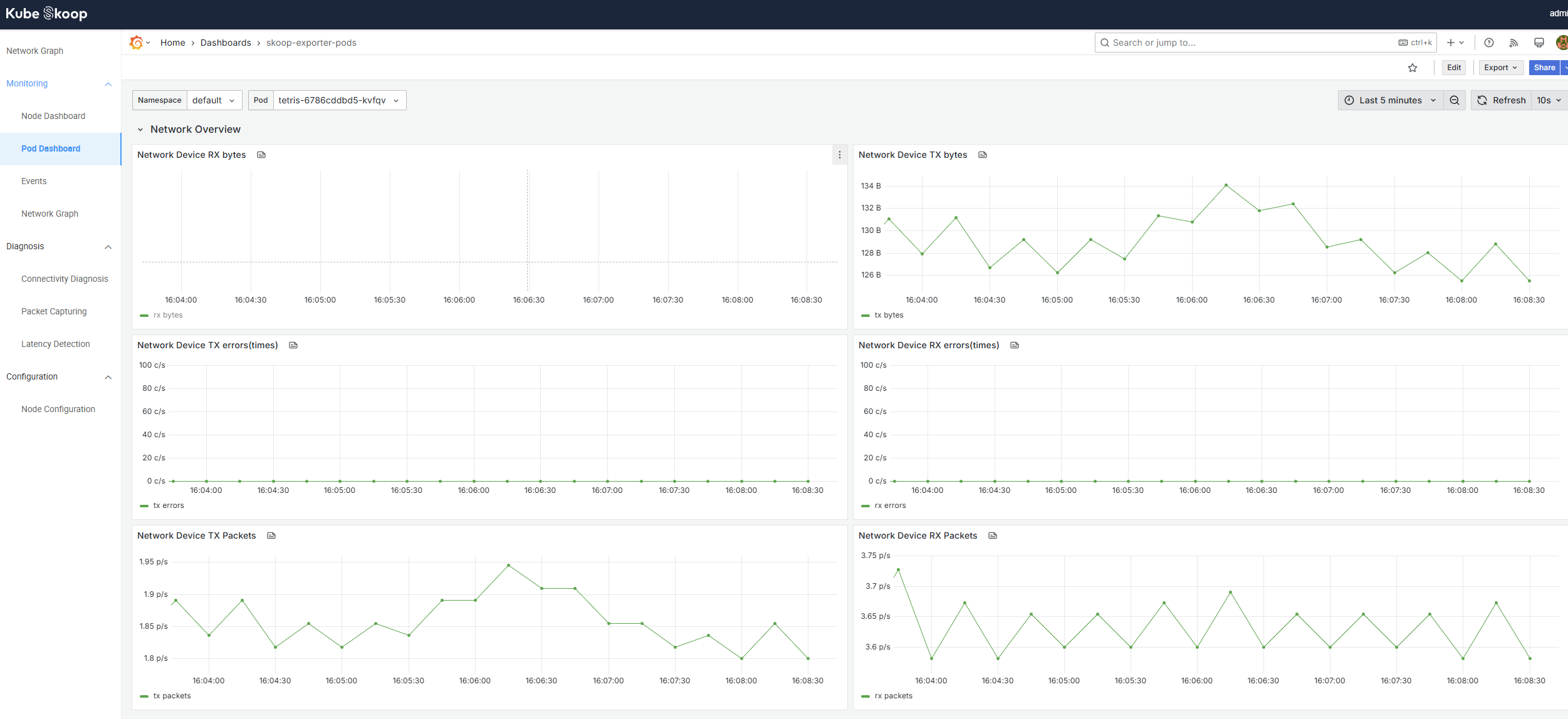Screen dimensions: 1568x719
Task: Toggle rx bytes series in legend
Action: [x=167, y=315]
